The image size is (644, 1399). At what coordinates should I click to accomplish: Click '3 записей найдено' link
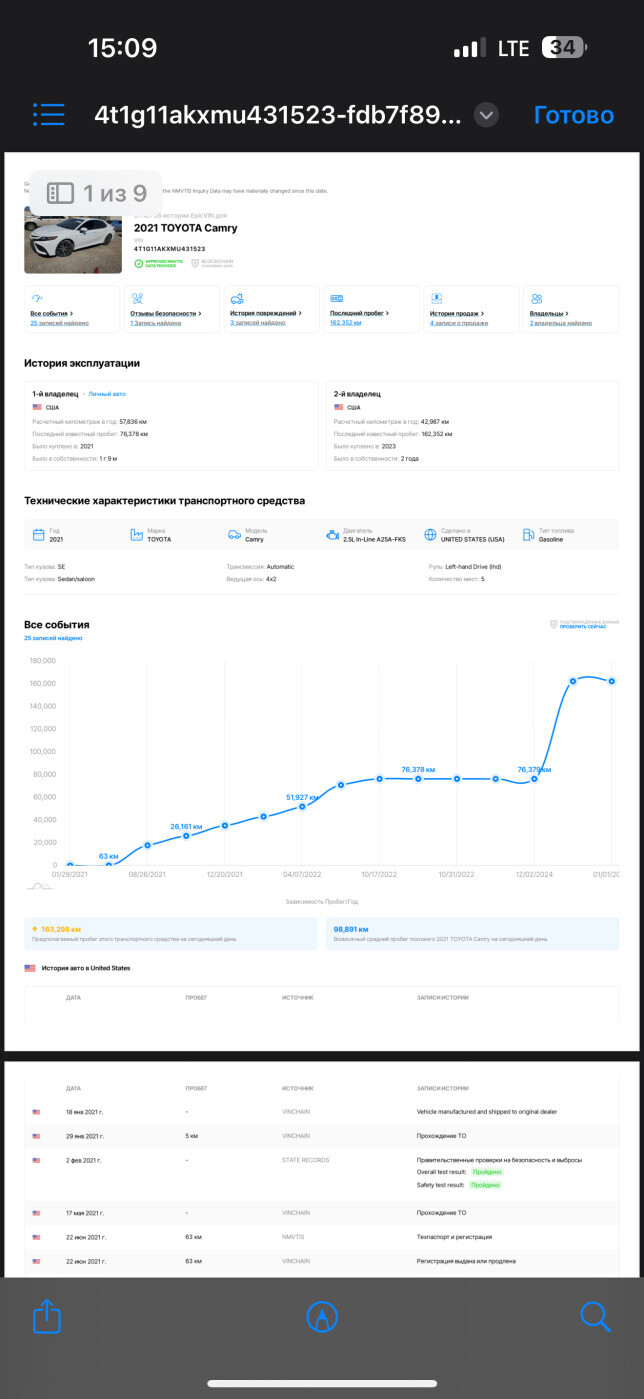(257, 324)
